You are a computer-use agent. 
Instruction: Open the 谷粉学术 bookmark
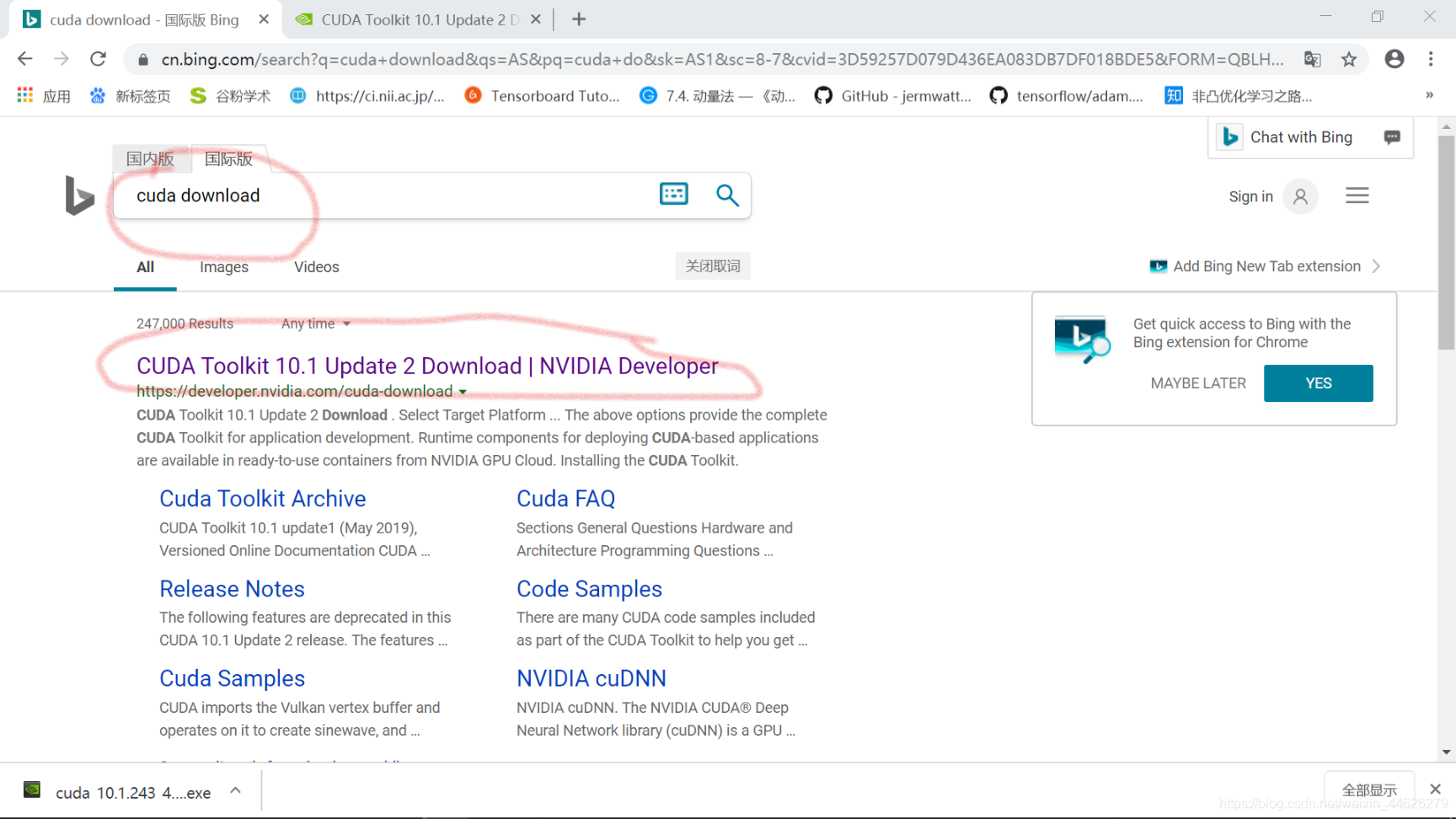tap(230, 96)
